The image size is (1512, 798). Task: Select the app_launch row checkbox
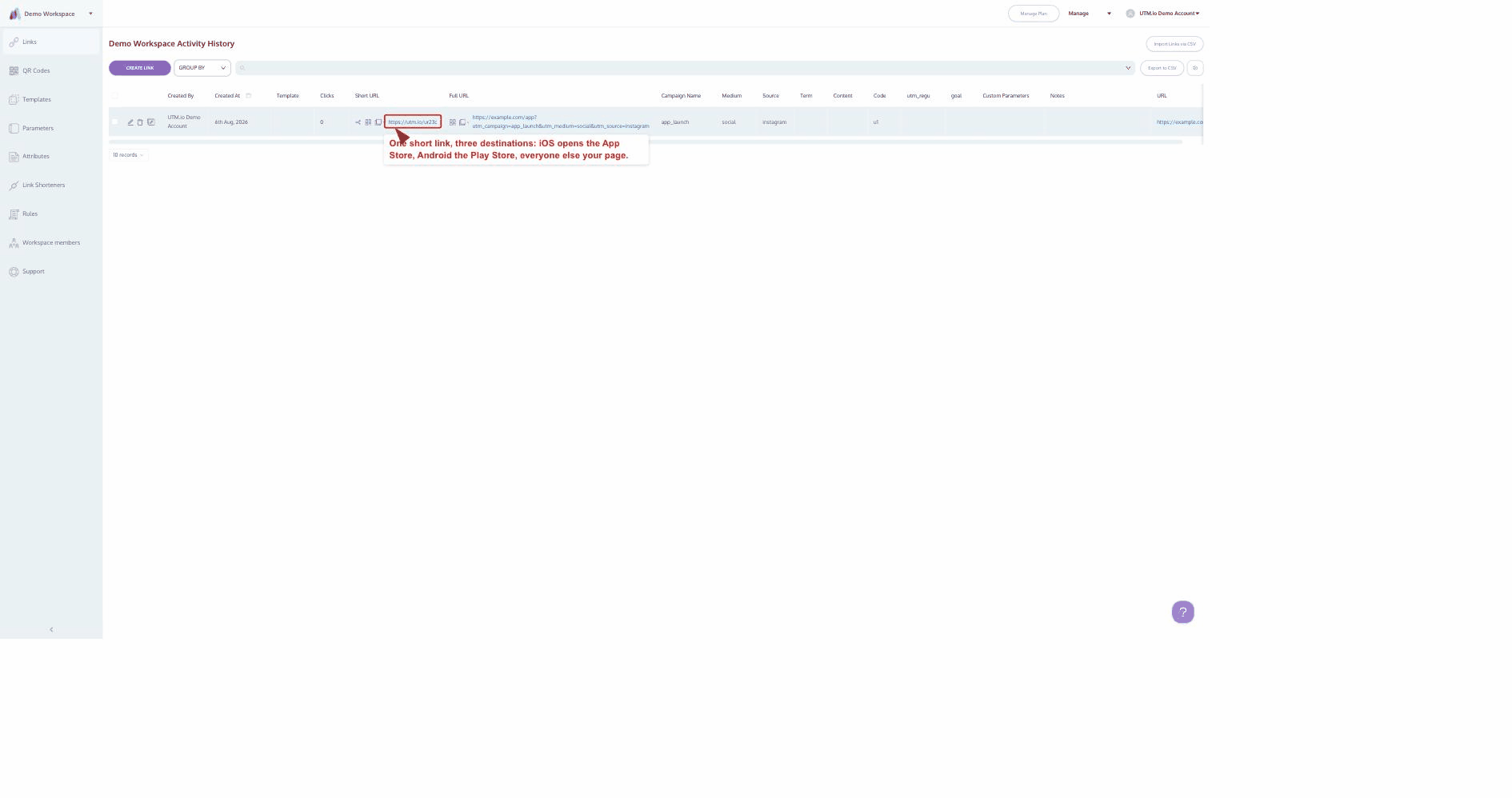click(114, 122)
